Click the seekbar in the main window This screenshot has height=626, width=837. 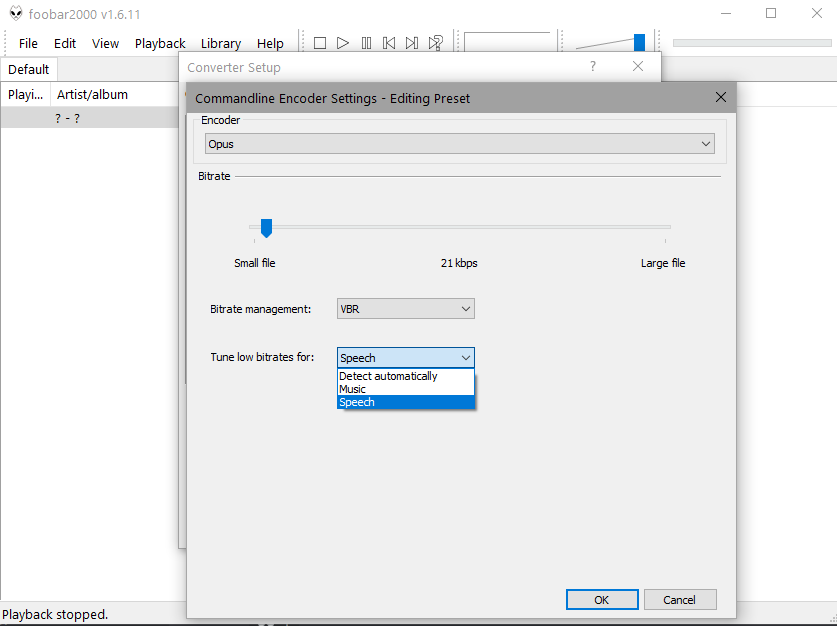[752, 43]
